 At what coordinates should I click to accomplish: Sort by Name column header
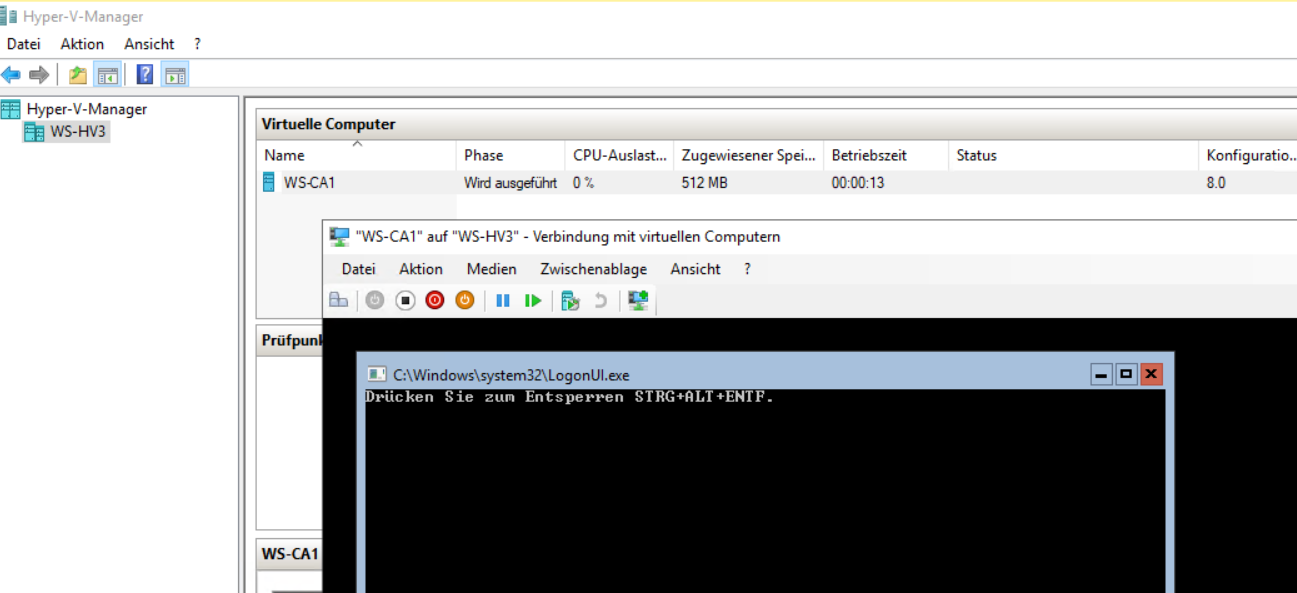(356, 155)
